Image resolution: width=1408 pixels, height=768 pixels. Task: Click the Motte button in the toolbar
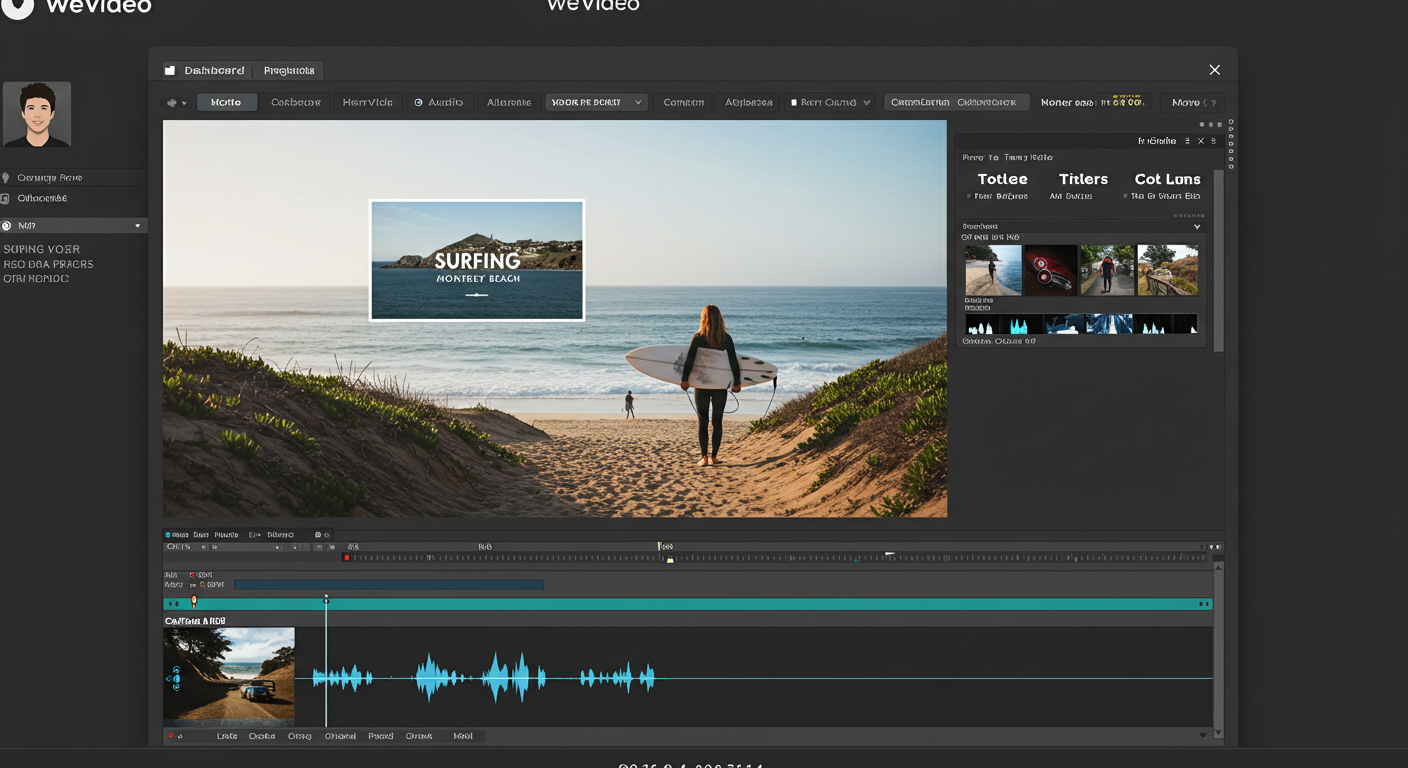coord(226,102)
